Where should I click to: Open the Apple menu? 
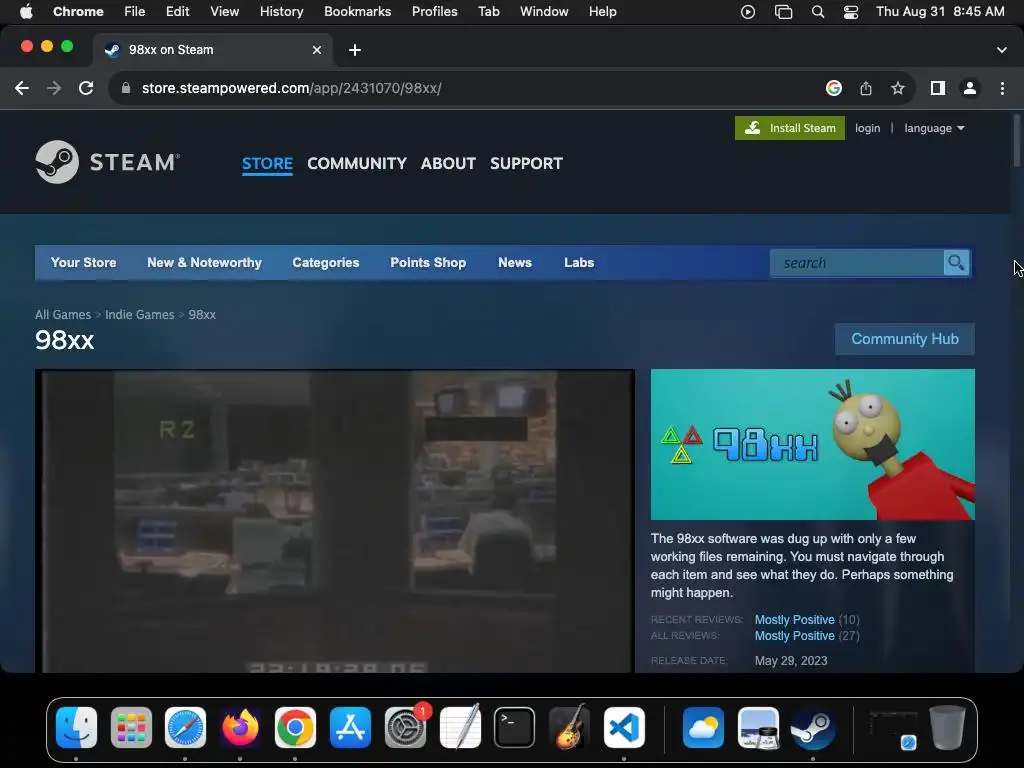[x=26, y=12]
